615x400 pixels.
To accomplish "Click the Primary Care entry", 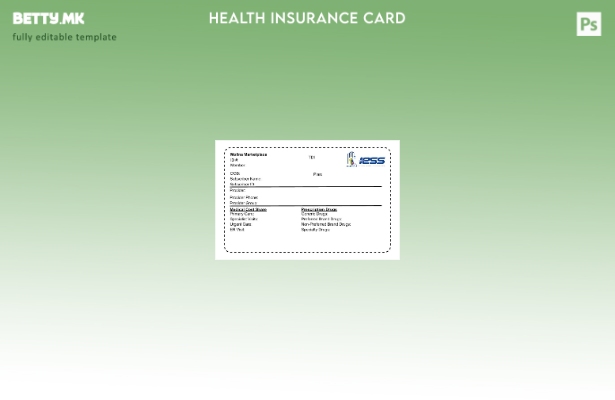I will [x=241, y=214].
